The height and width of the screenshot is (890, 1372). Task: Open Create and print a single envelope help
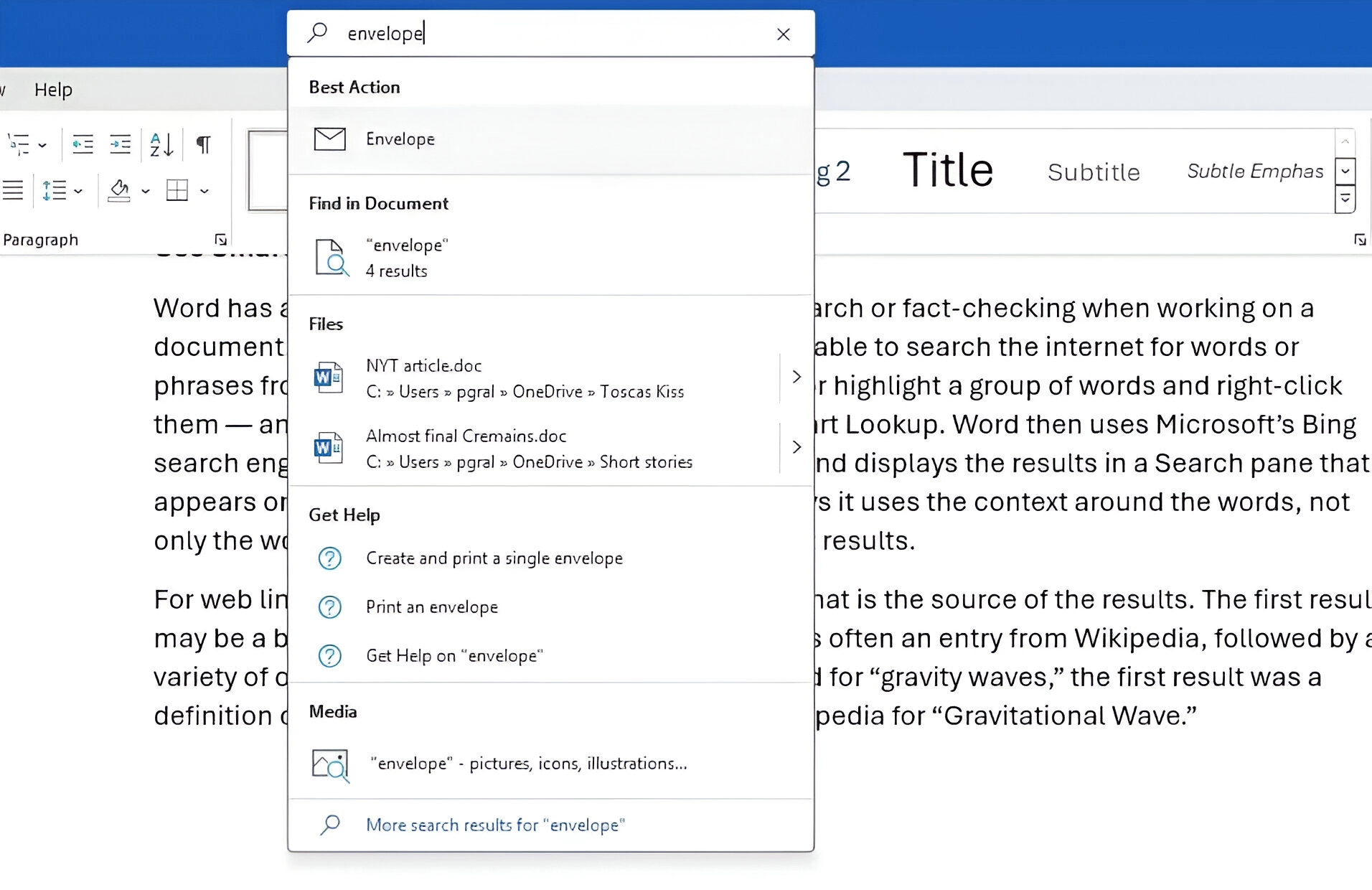[x=494, y=558]
